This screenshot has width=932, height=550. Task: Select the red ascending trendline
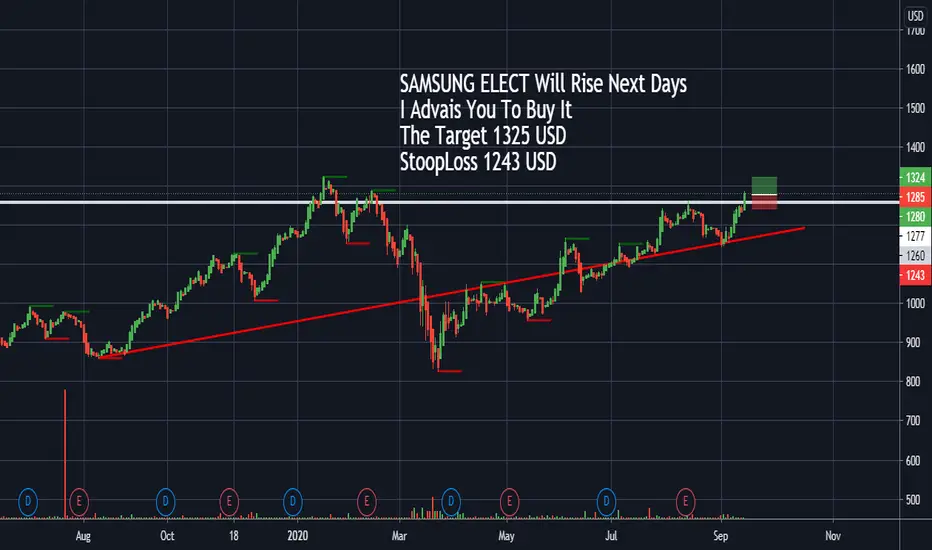coord(452,293)
